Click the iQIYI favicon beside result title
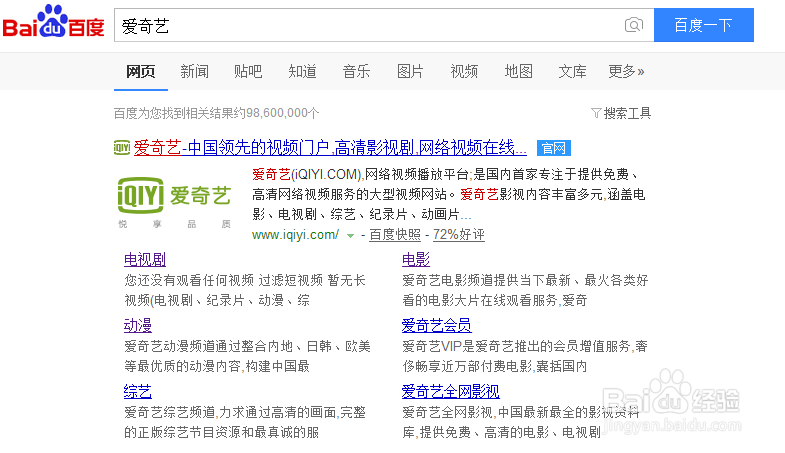The height and width of the screenshot is (453, 785). coord(122,148)
